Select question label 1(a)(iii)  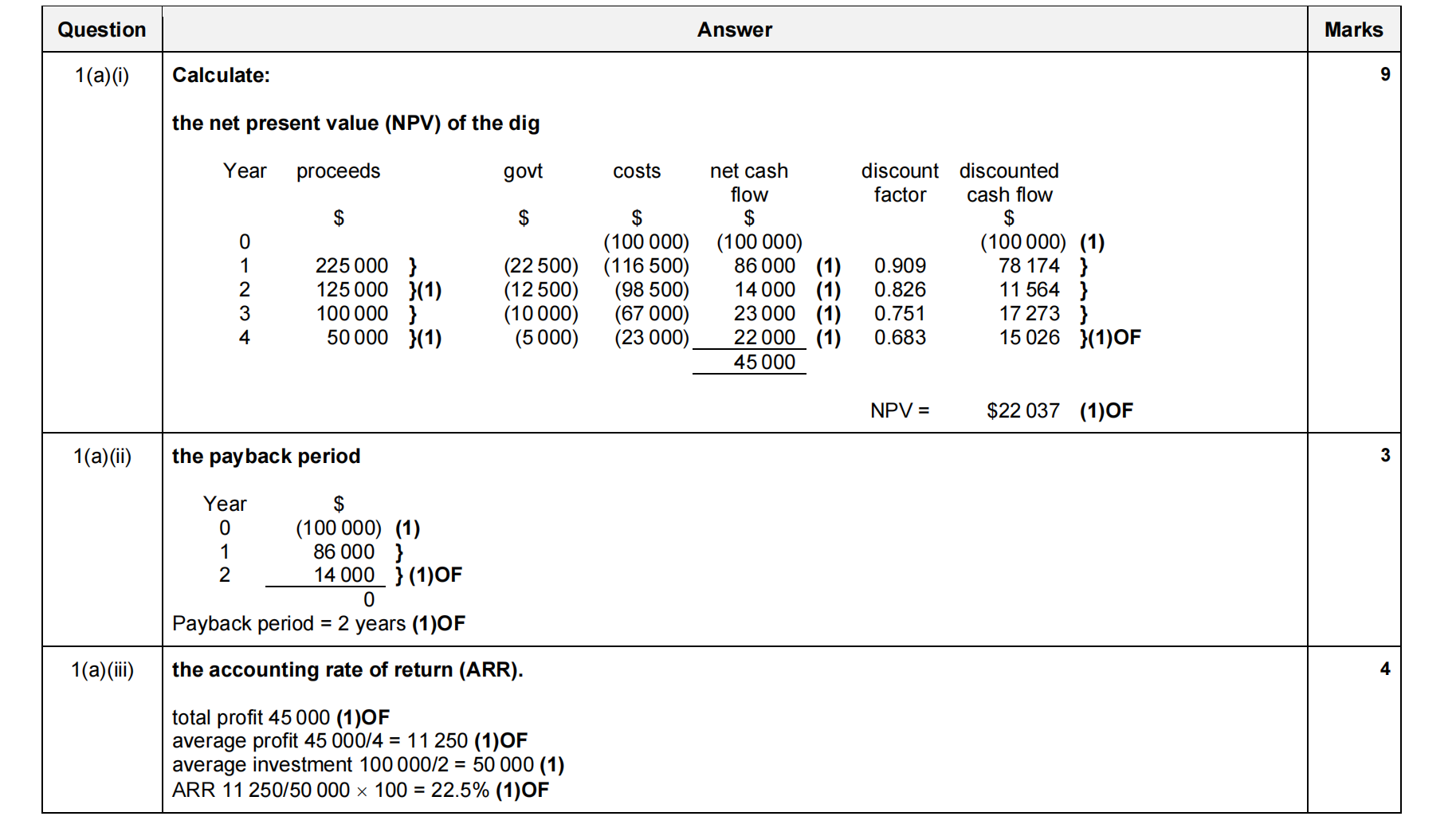coord(102,670)
